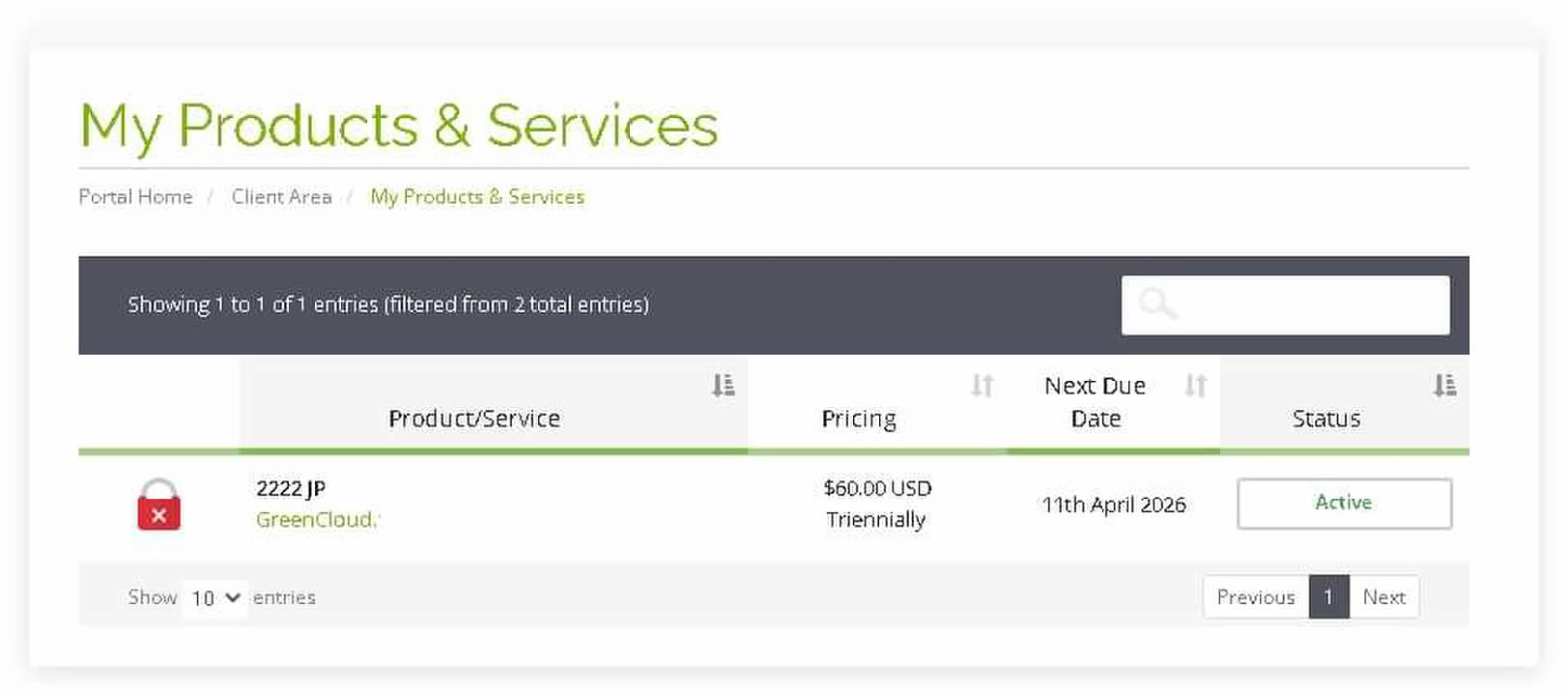Image resolution: width=1568 pixels, height=696 pixels.
Task: Go to the Next page
Action: point(1383,597)
